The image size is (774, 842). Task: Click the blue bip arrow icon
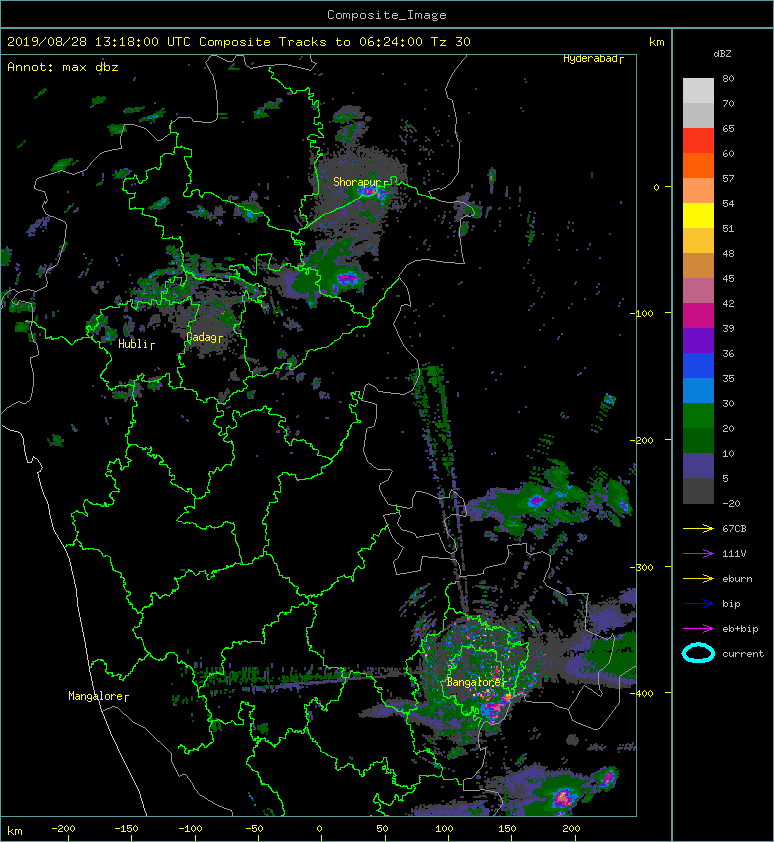[698, 604]
